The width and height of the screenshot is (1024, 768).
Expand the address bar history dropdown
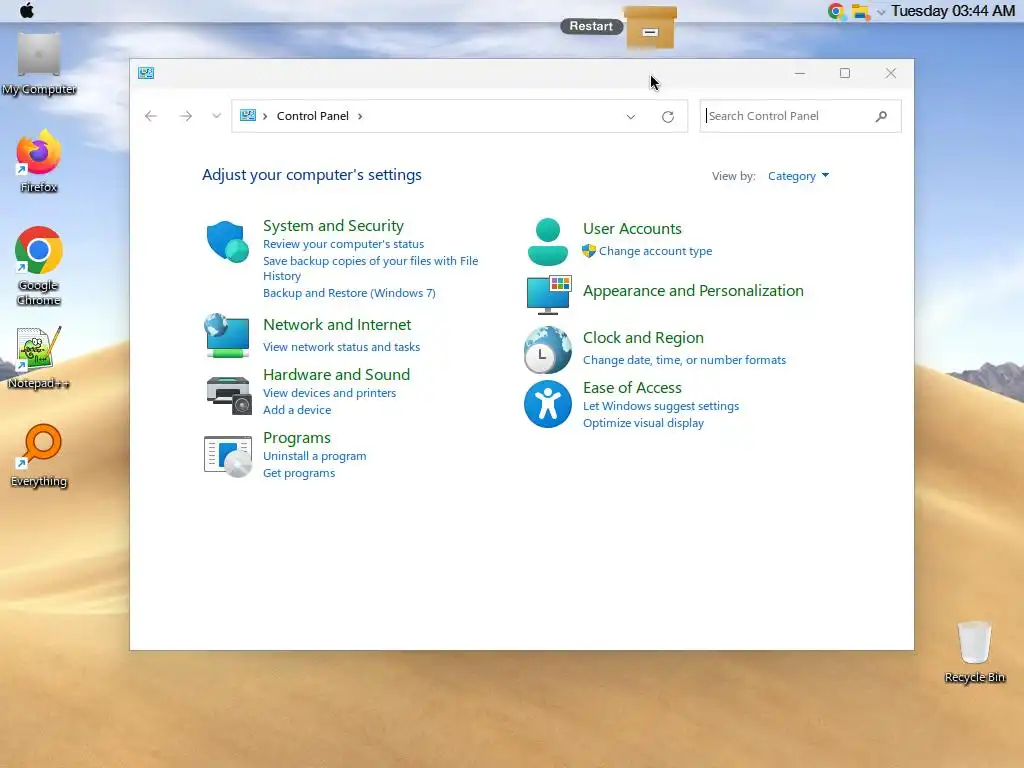631,116
